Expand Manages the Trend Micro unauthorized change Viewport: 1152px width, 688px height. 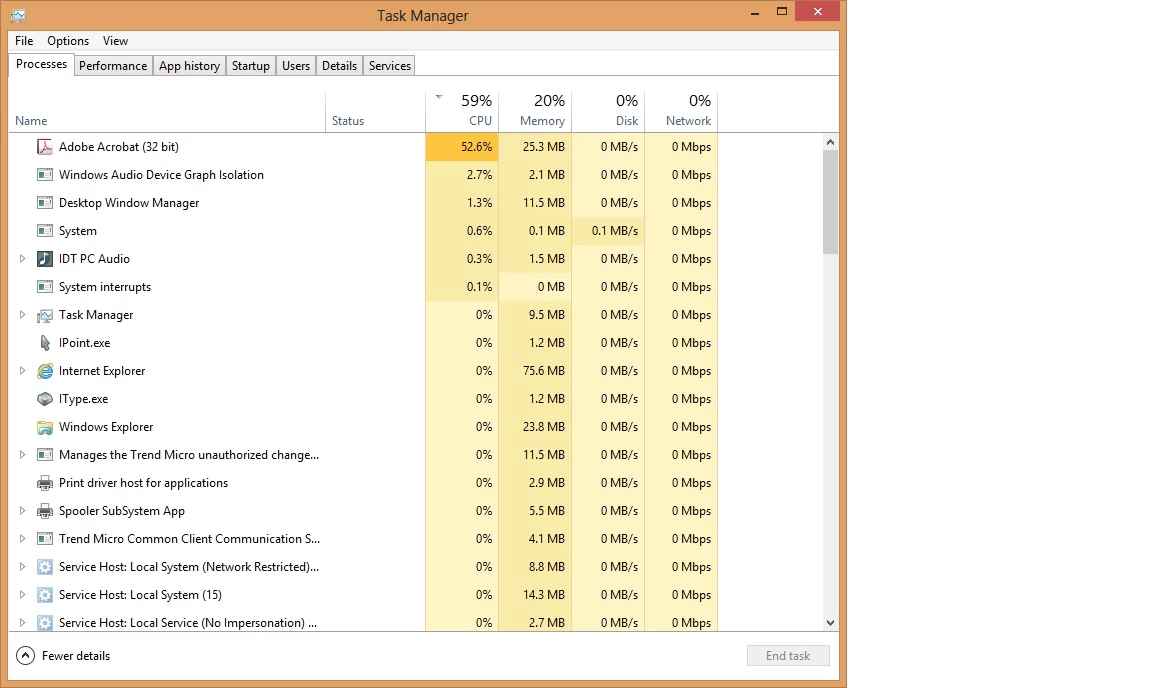22,455
